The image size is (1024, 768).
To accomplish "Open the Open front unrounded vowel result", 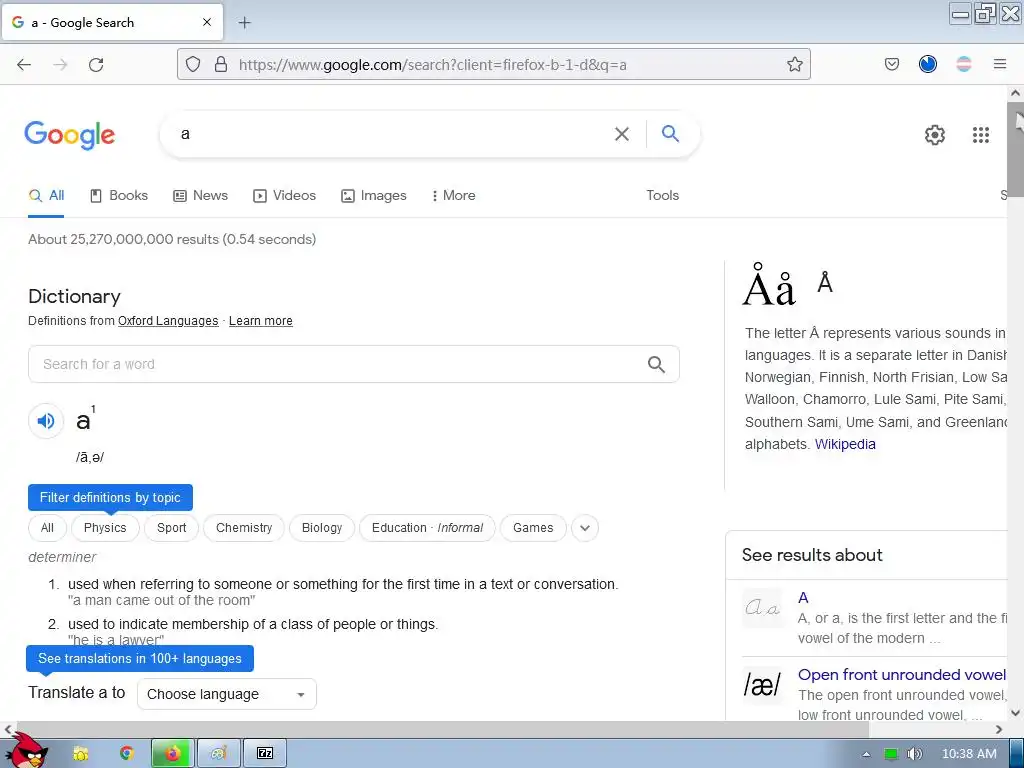I will [902, 675].
